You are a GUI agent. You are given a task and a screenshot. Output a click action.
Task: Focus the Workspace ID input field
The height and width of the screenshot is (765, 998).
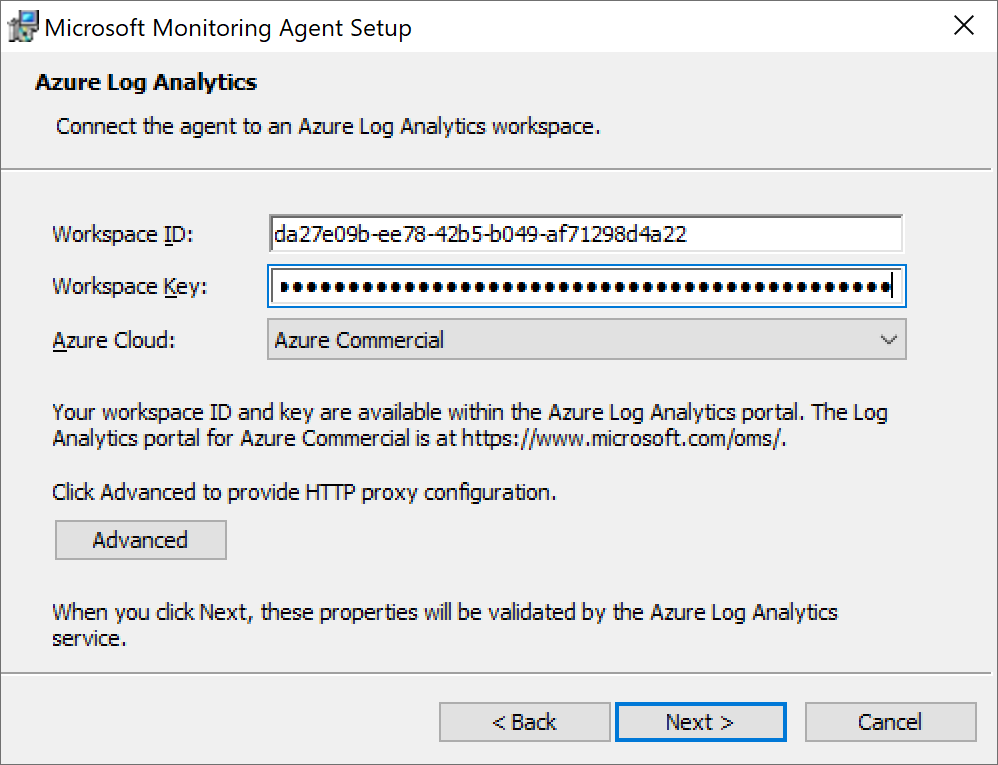coord(586,234)
